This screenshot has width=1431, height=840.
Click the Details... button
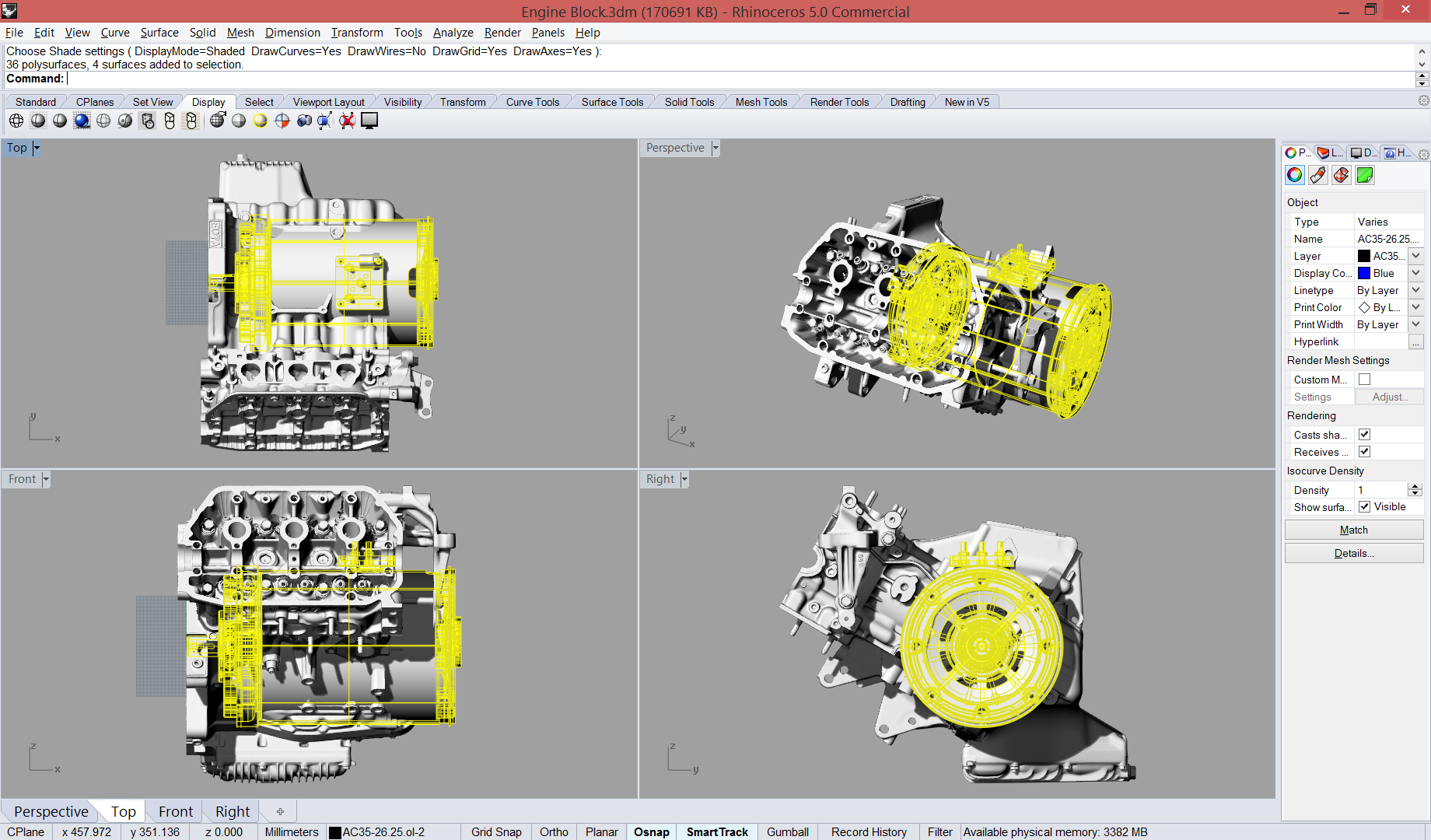[x=1353, y=553]
